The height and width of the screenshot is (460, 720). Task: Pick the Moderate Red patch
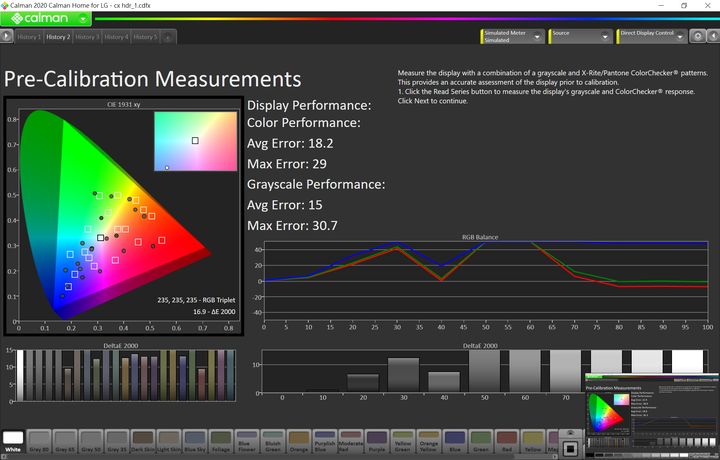[350, 441]
